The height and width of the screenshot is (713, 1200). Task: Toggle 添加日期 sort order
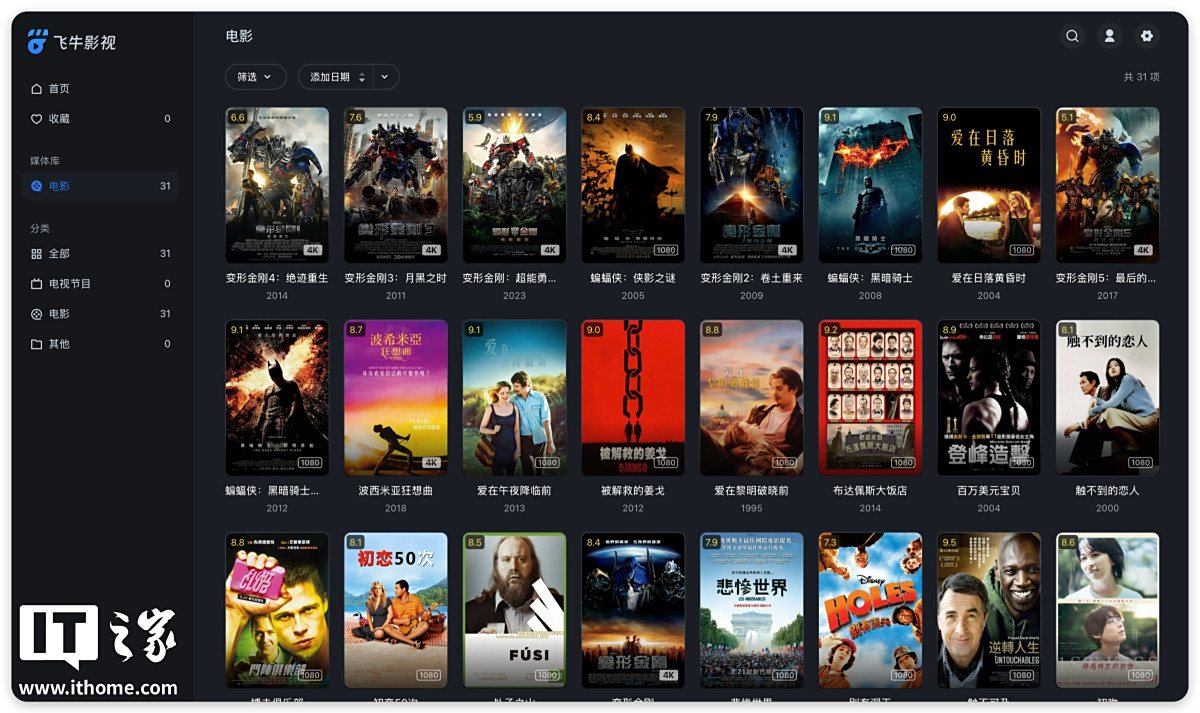pos(361,77)
